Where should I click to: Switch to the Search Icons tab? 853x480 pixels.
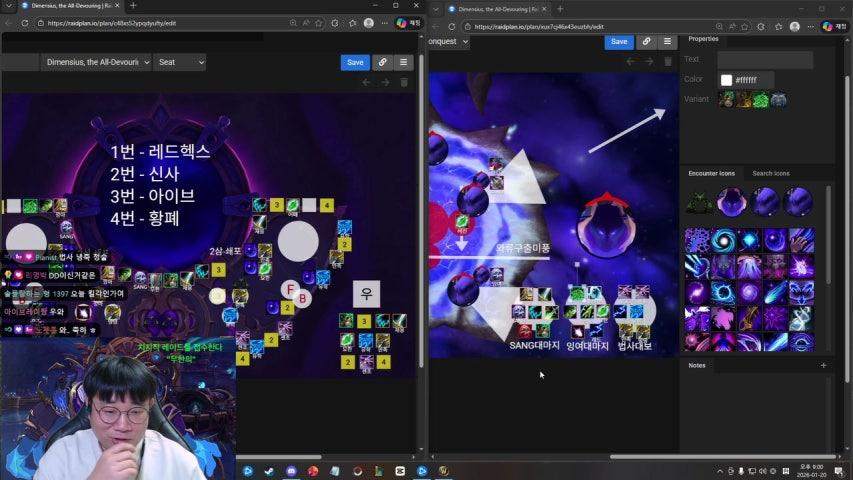click(x=771, y=174)
